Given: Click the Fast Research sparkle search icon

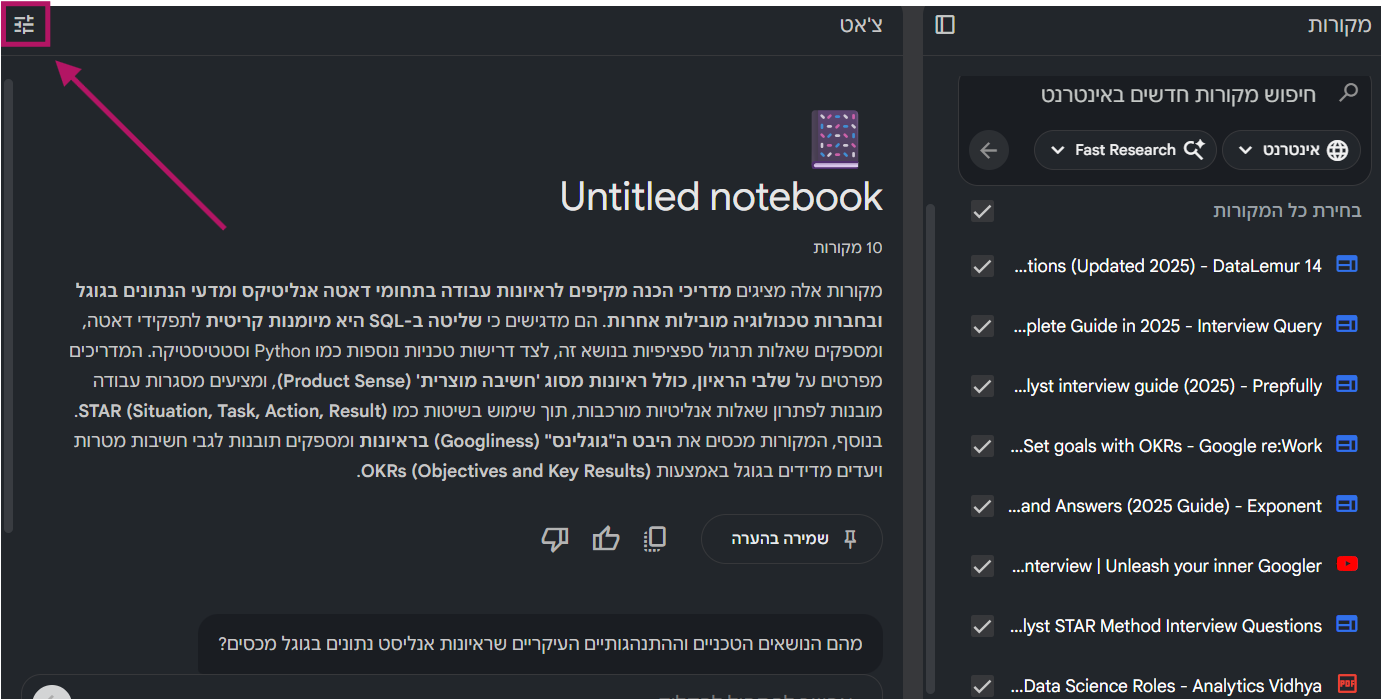Looking at the screenshot, I should pyautogui.click(x=1194, y=150).
